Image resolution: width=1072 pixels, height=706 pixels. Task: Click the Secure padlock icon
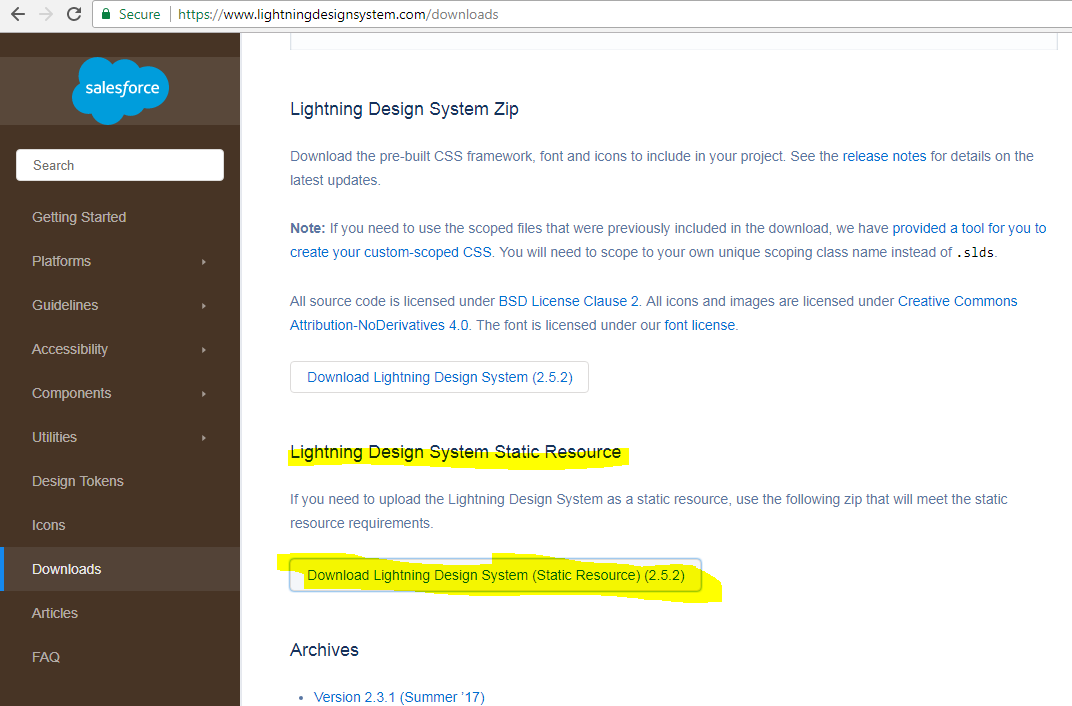click(x=105, y=14)
